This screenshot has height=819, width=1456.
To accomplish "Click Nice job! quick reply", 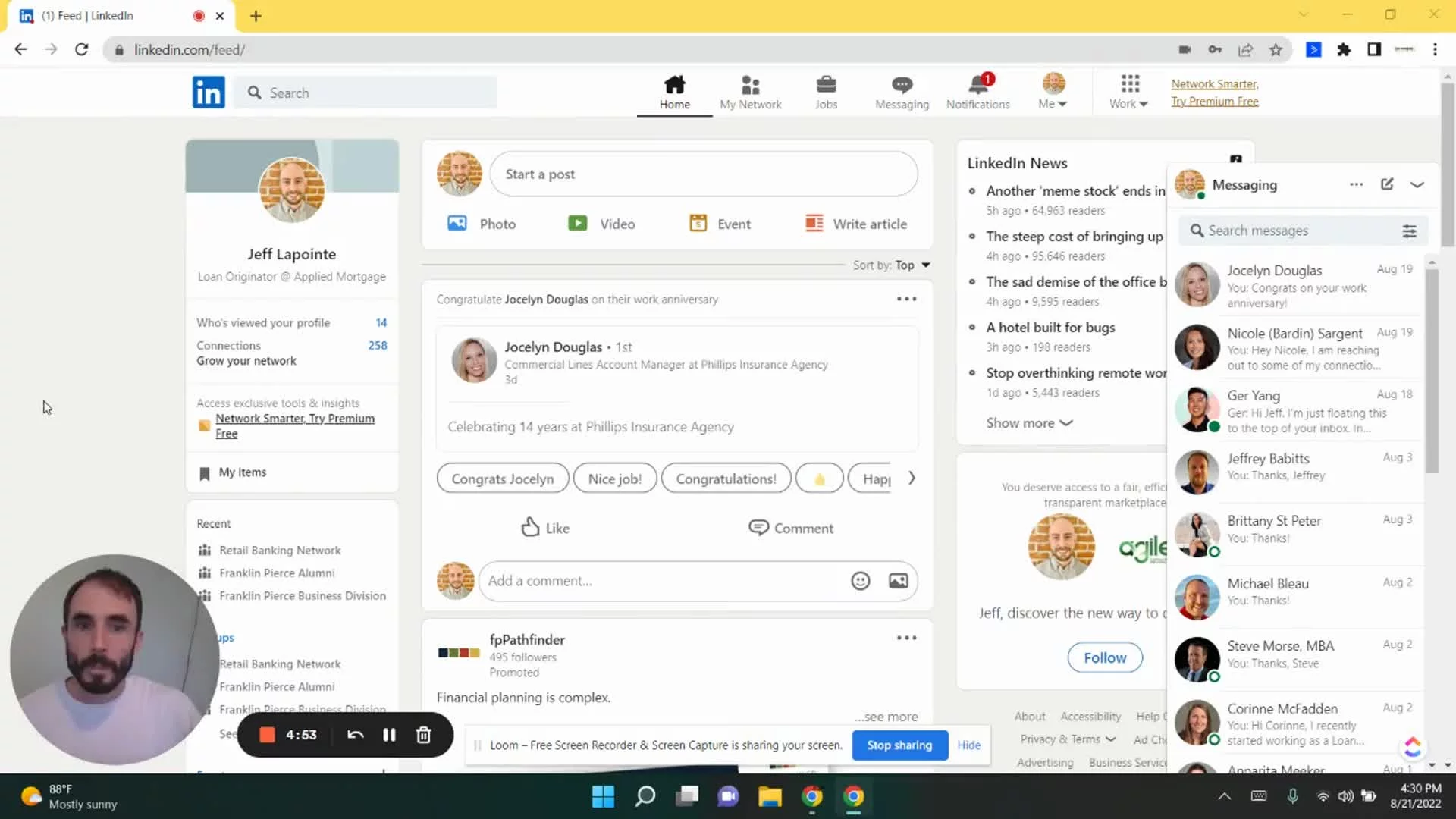I will [x=615, y=479].
